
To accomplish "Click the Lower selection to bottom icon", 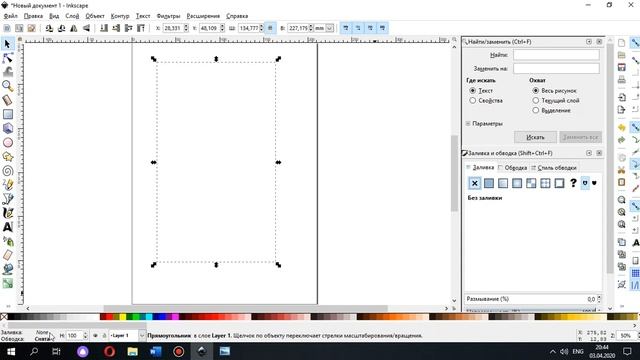I will pyautogui.click(x=104, y=28).
